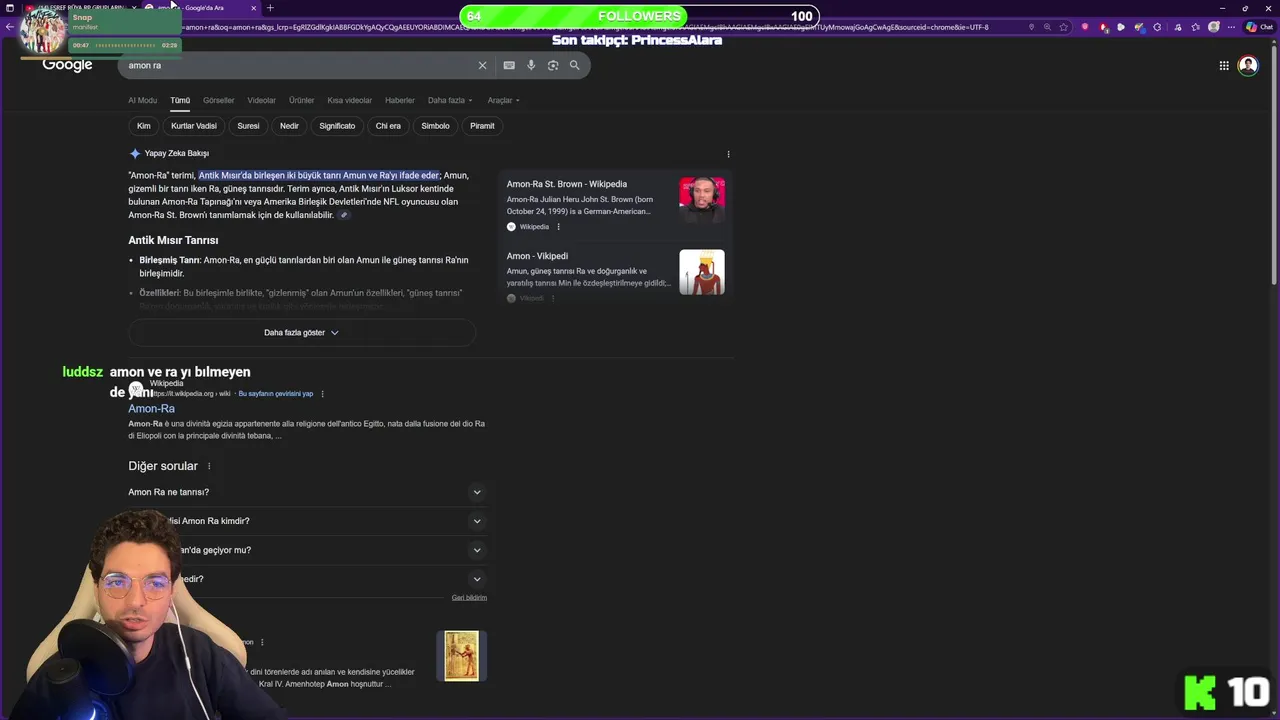Click the Google logo
The width and height of the screenshot is (1280, 720).
point(67,65)
